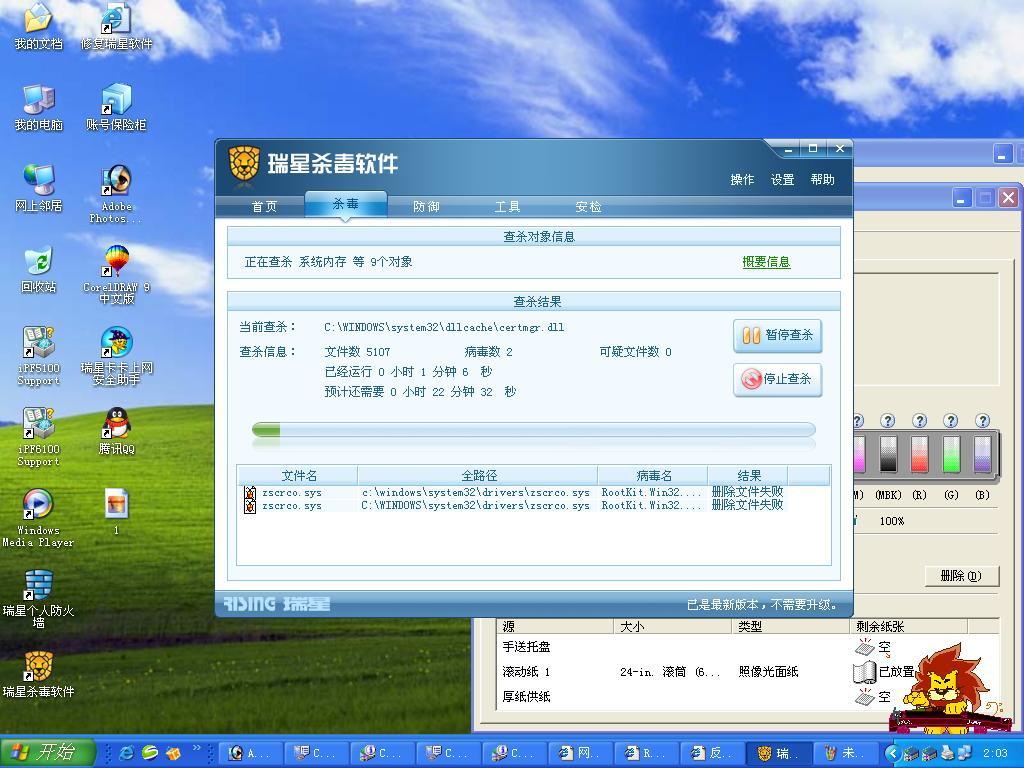Open 网上邻居 on the desktop

pyautogui.click(x=38, y=188)
